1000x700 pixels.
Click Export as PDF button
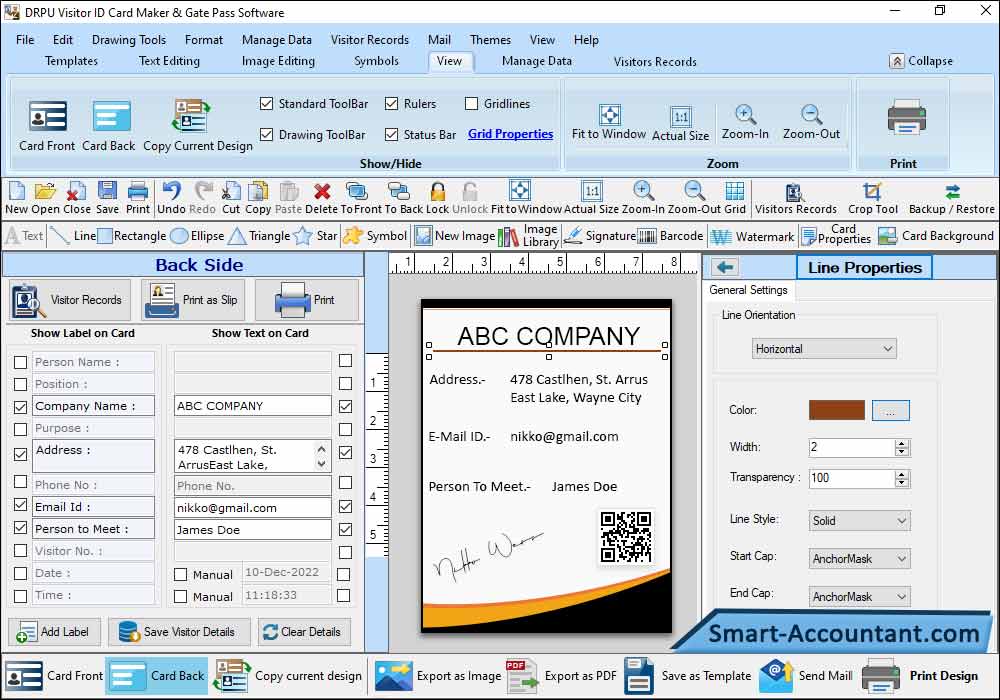tap(562, 676)
